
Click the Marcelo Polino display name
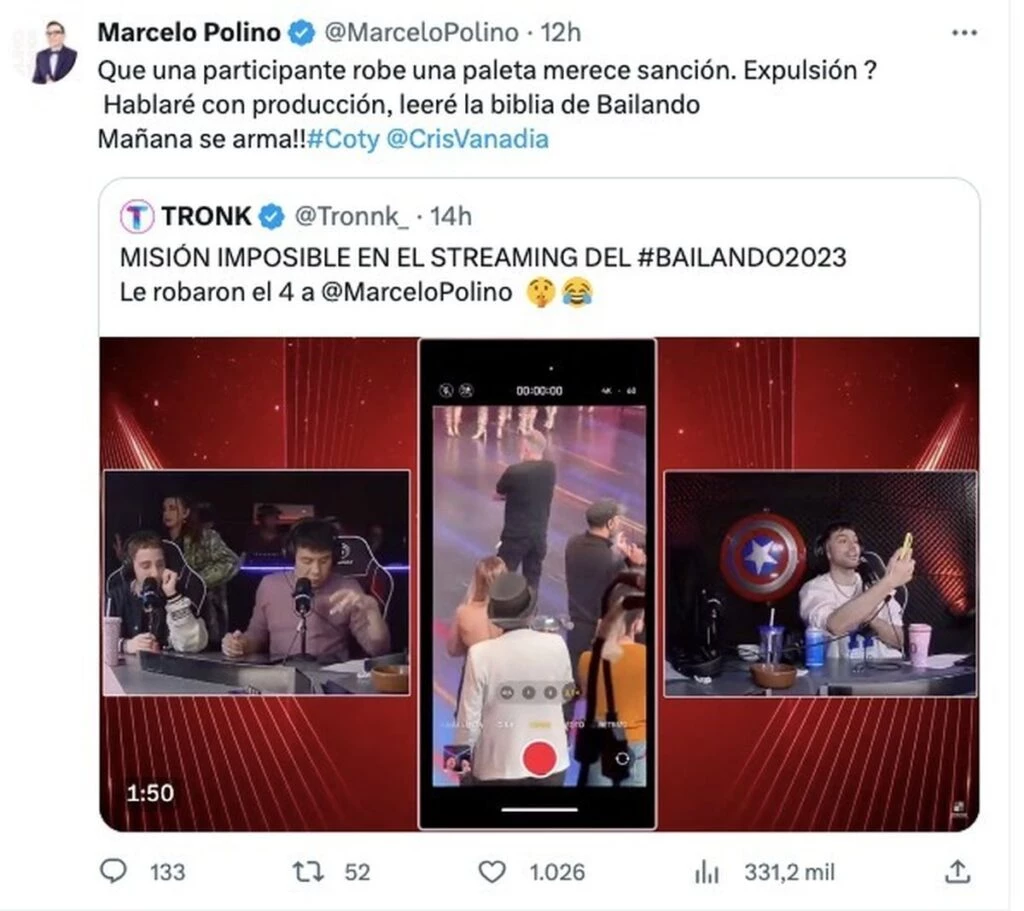(189, 33)
